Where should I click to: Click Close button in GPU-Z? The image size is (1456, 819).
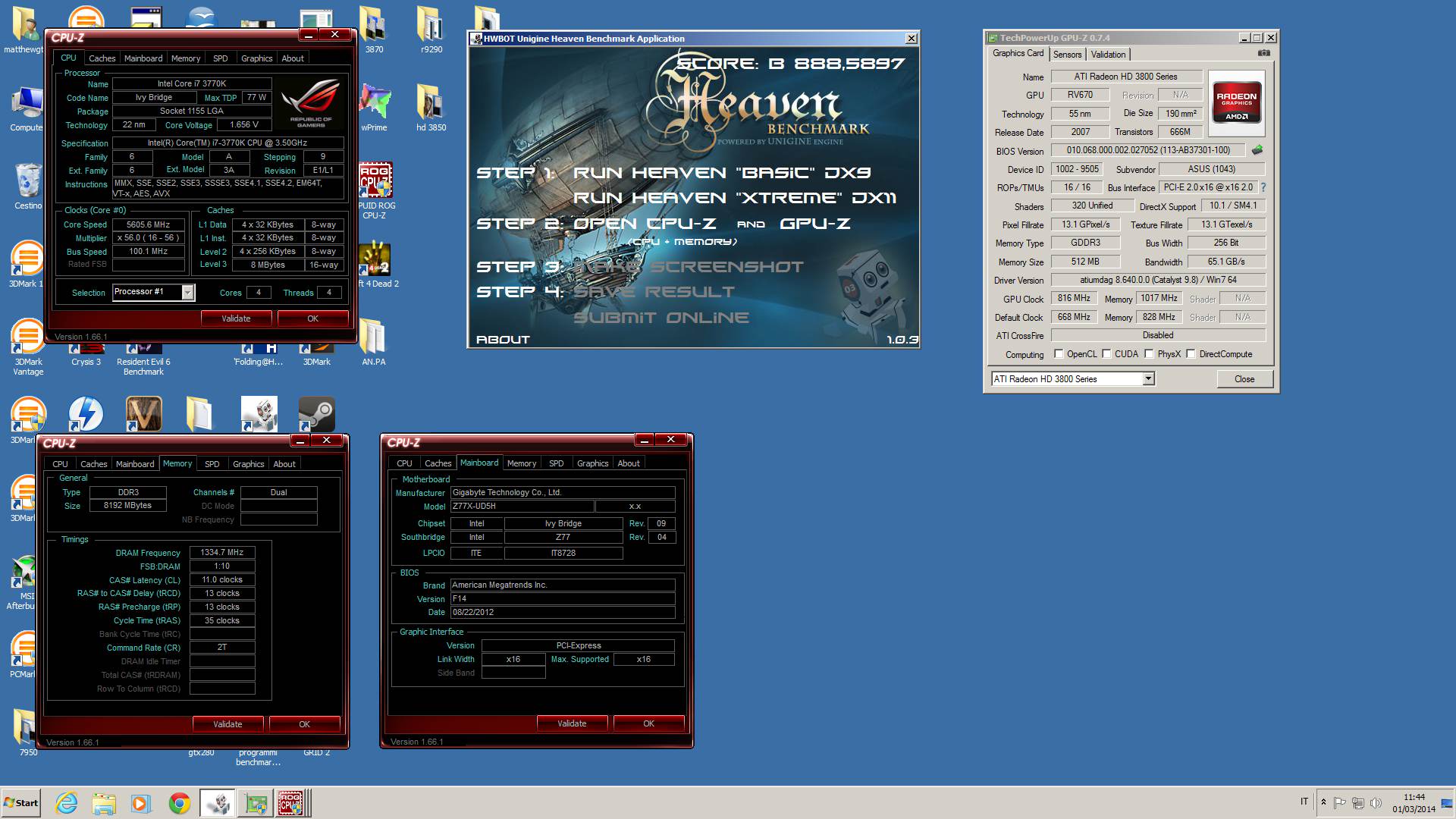(x=1244, y=379)
